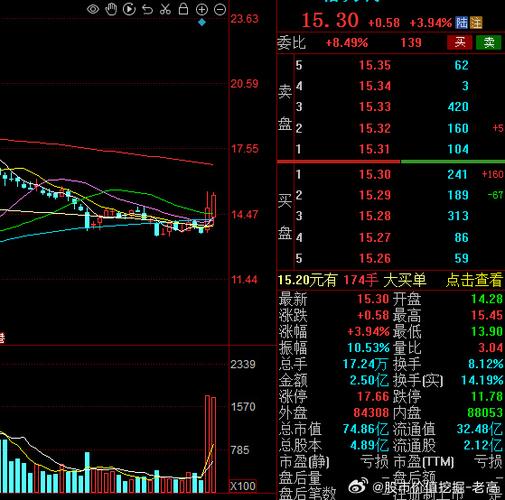Click the latest candlestick on the chart

213,206
